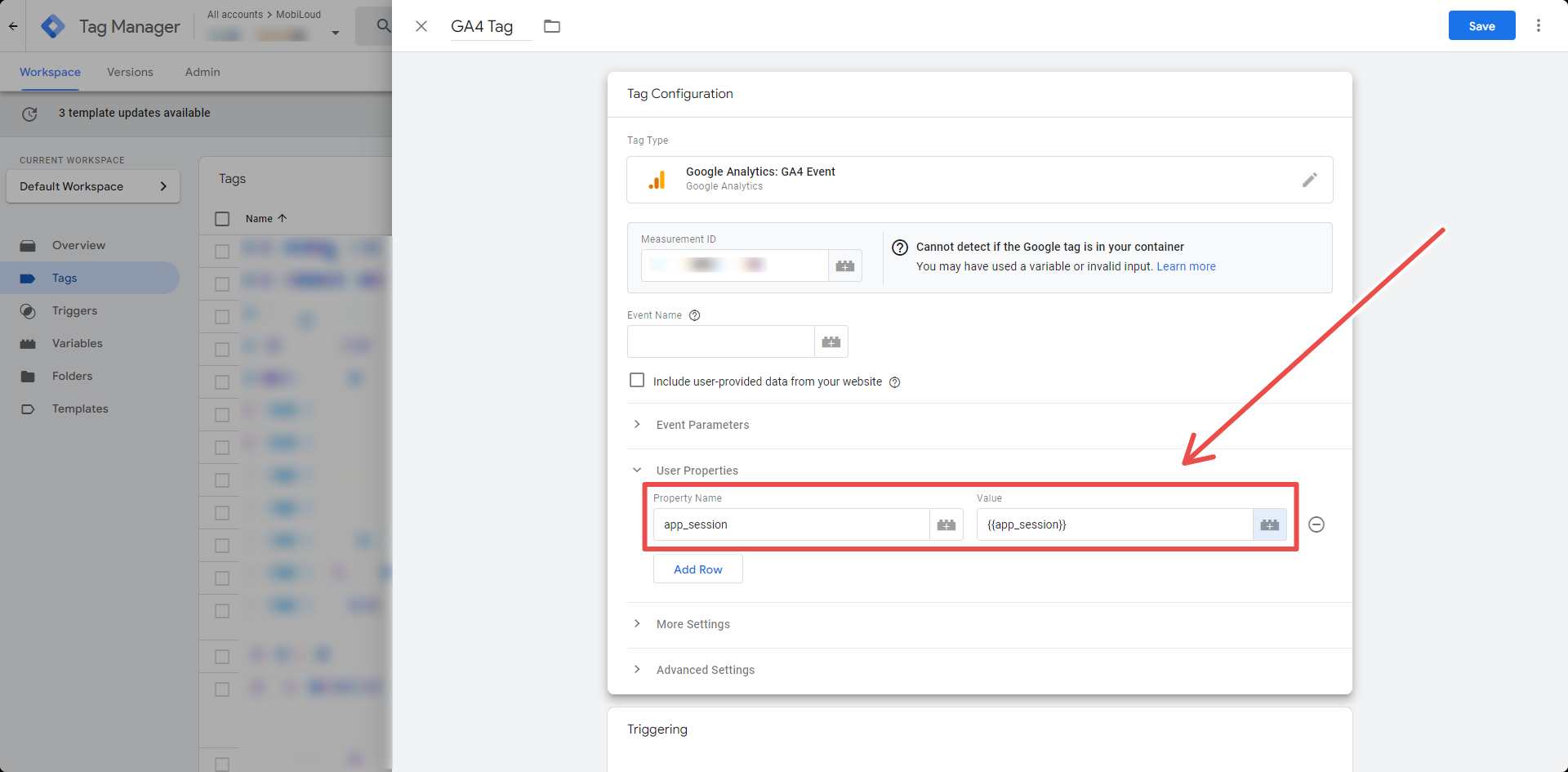The height and width of the screenshot is (772, 1568).
Task: Click the Triggering section heading
Action: pyautogui.click(x=657, y=730)
